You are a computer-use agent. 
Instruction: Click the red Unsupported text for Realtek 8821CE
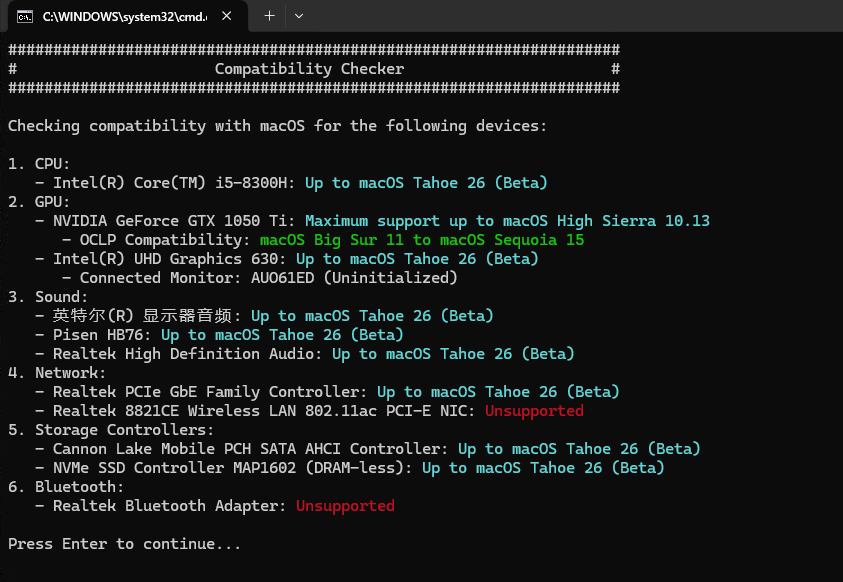pyautogui.click(x=534, y=411)
